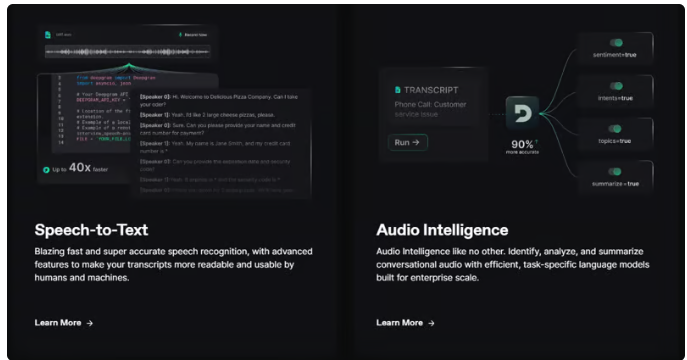Click the 'topics=true' label
The image size is (687, 360).
614,141
